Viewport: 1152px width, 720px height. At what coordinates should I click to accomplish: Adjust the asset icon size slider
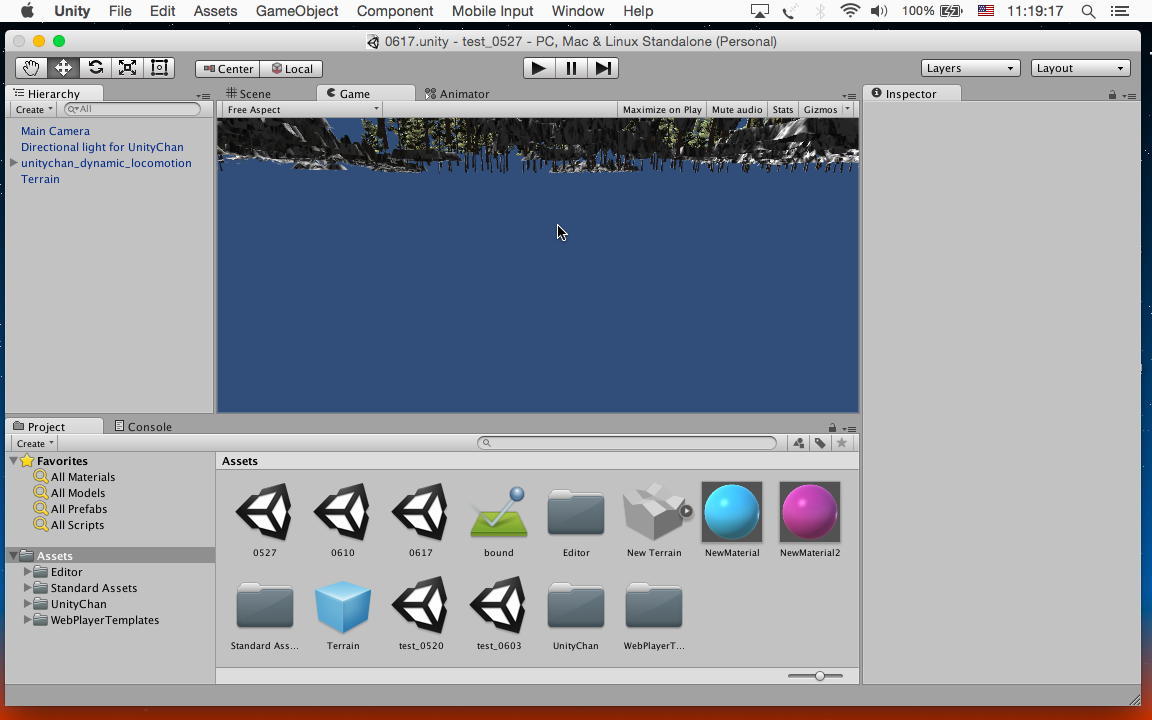pyautogui.click(x=819, y=676)
